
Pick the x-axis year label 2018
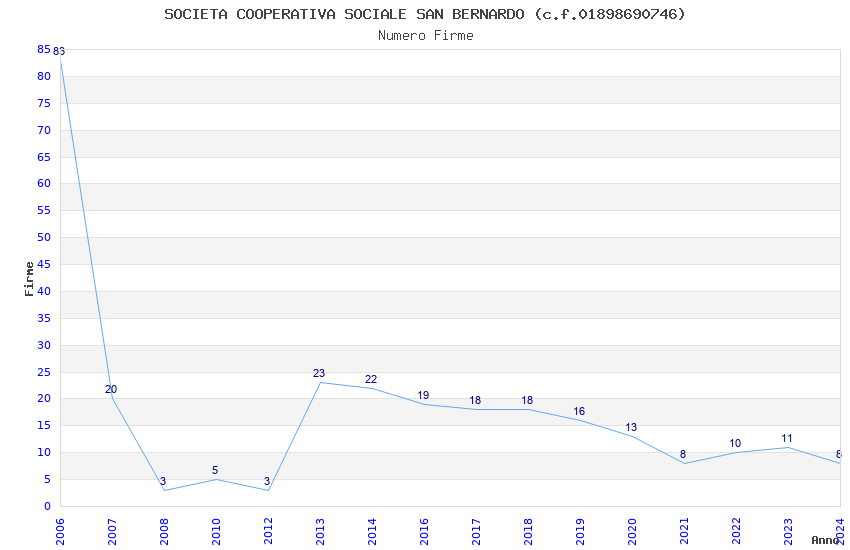[529, 532]
